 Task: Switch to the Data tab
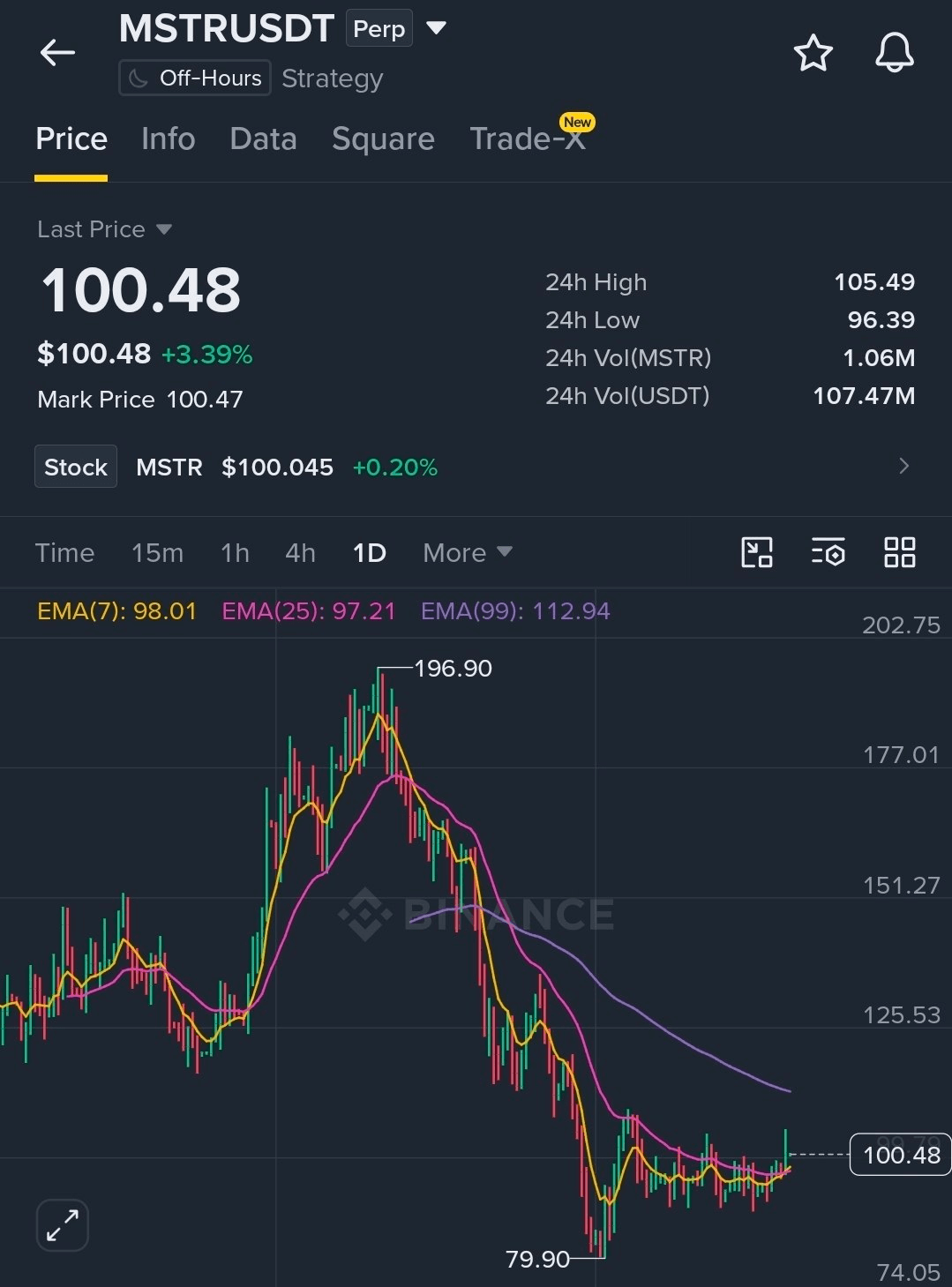tap(263, 139)
